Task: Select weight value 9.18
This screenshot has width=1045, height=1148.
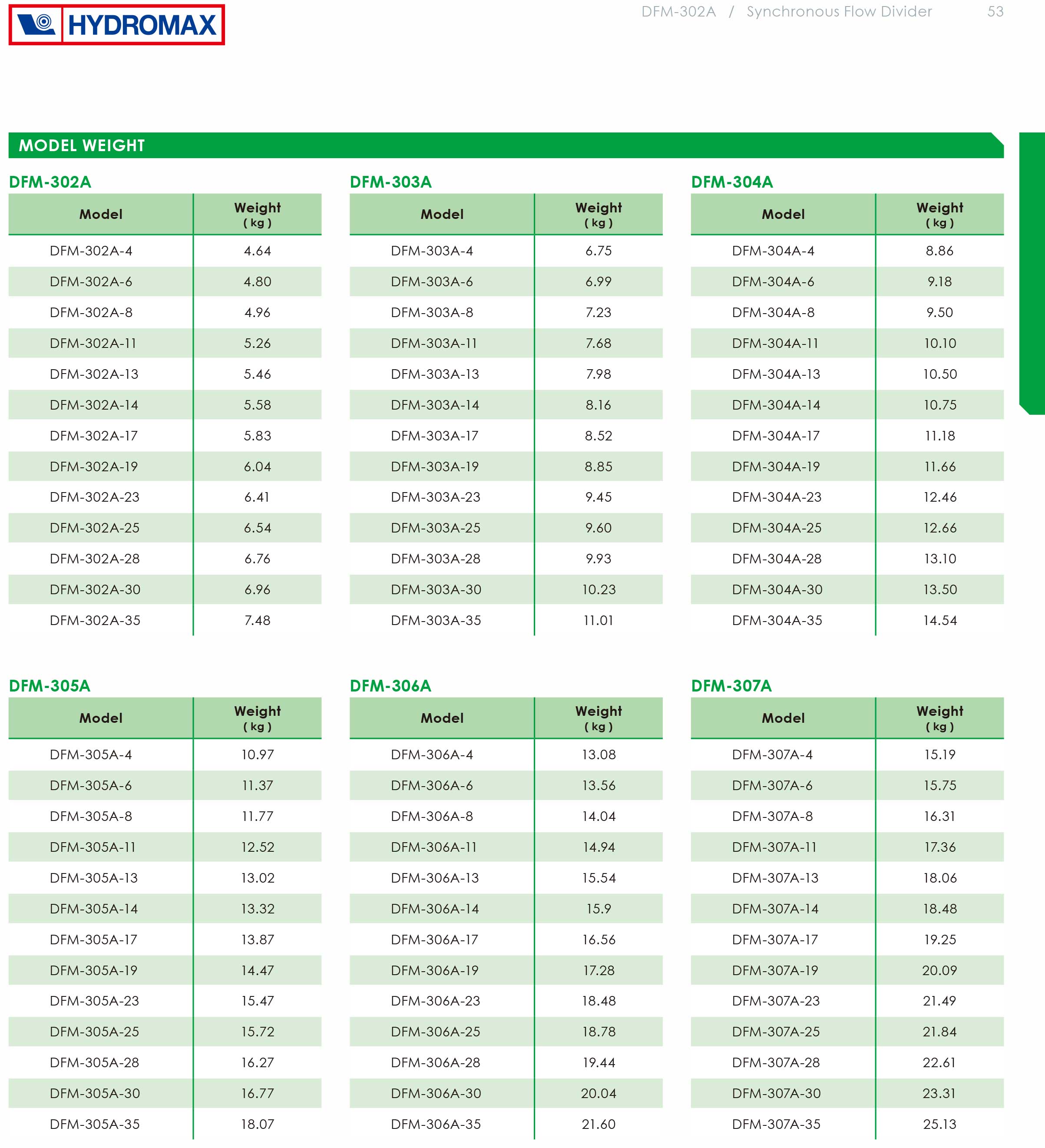Action: coord(939,282)
